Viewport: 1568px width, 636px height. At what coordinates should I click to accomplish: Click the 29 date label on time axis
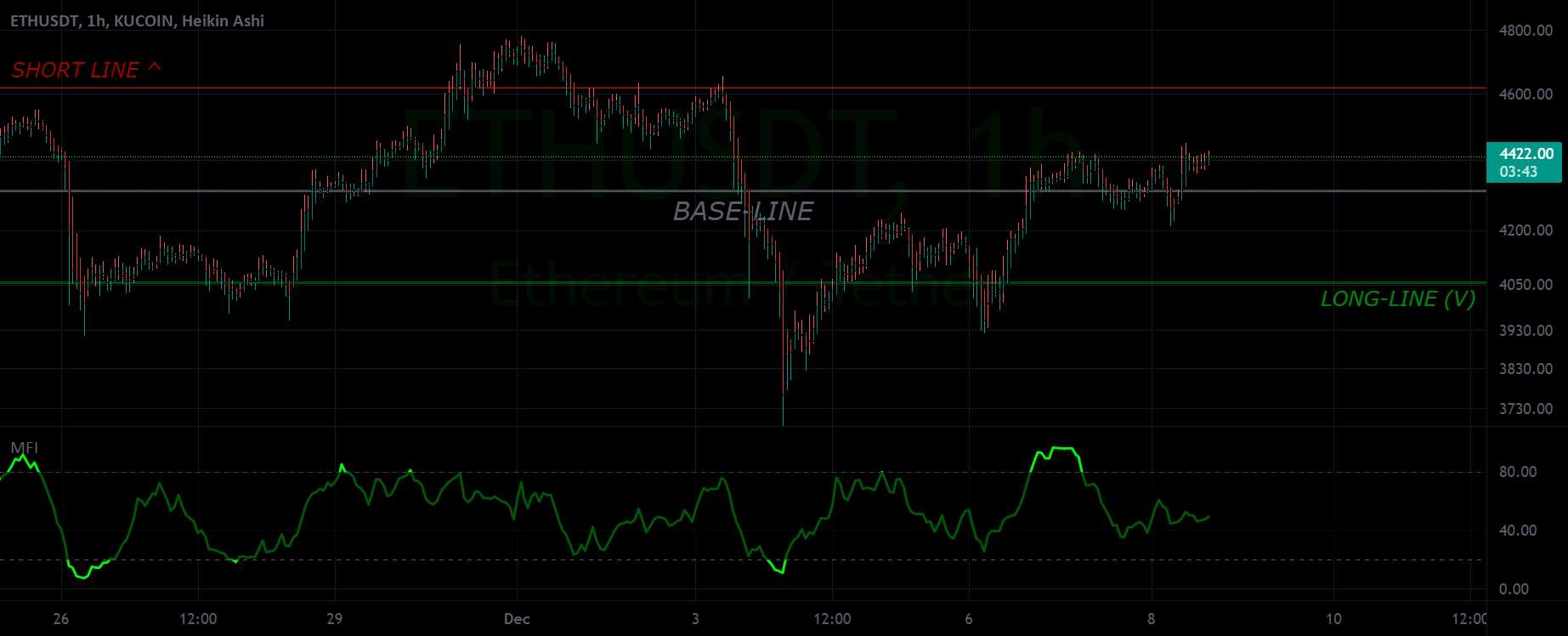point(334,619)
